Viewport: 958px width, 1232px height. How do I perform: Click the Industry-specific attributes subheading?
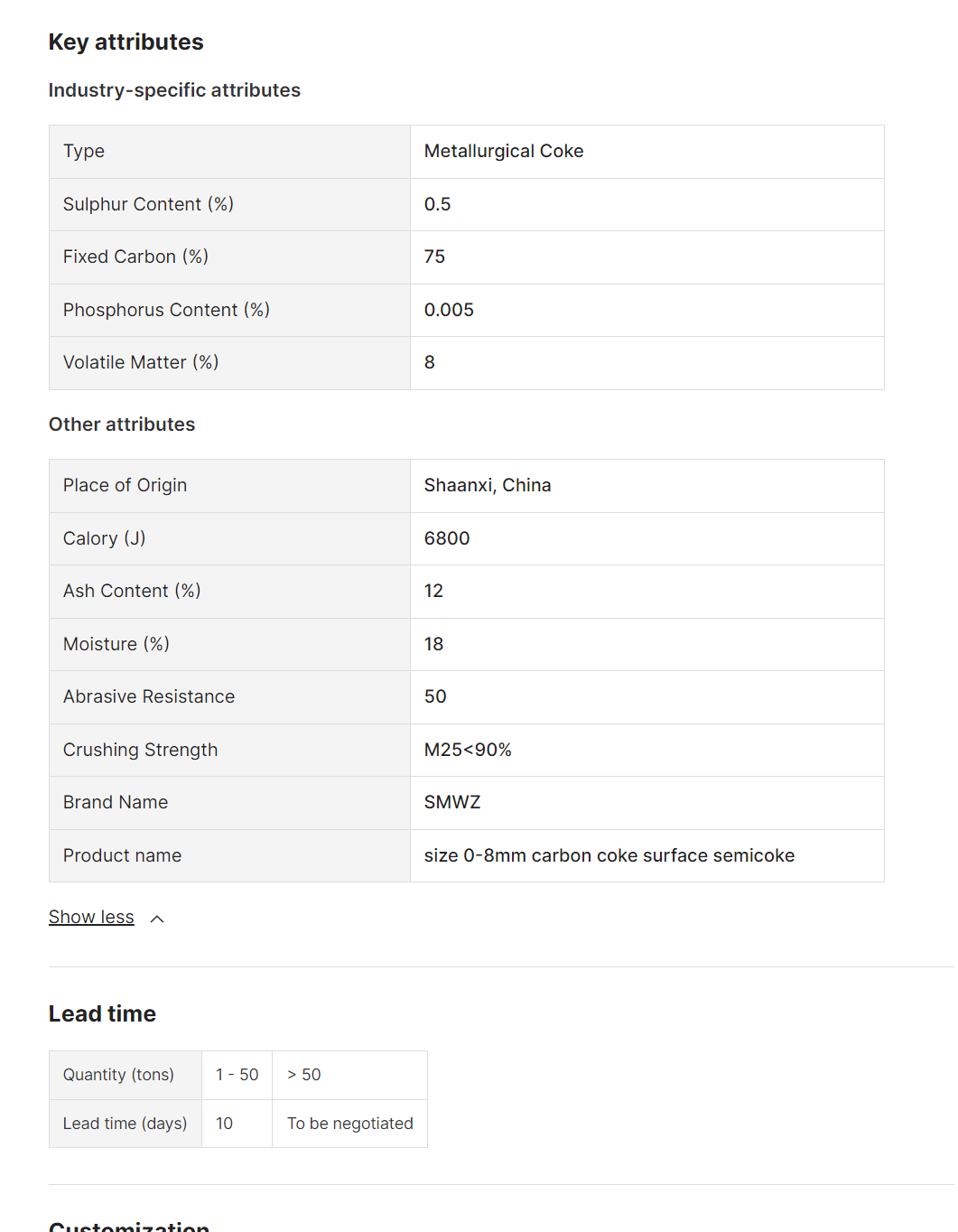pos(174,90)
